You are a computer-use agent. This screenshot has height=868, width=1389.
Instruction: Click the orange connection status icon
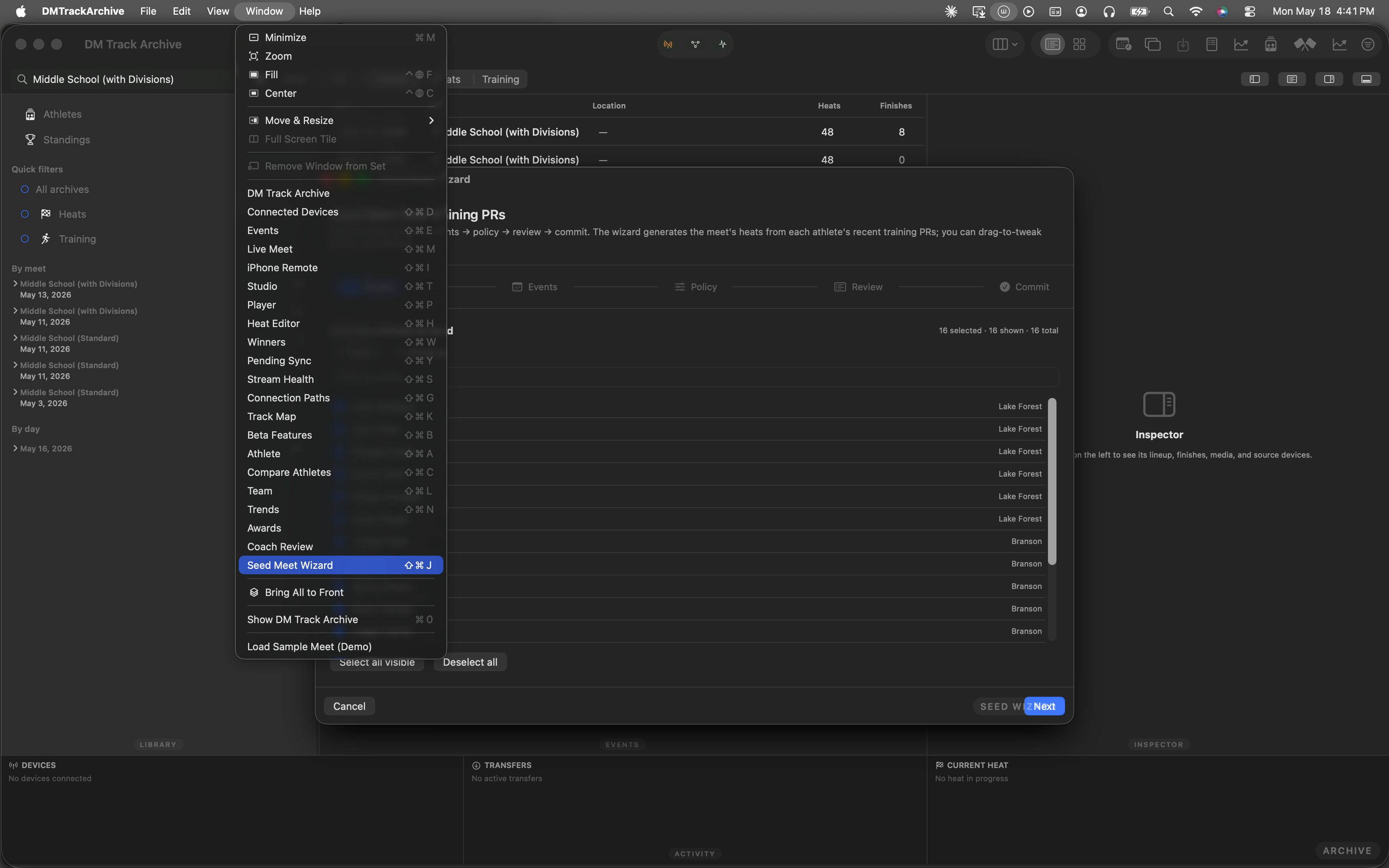click(x=668, y=44)
